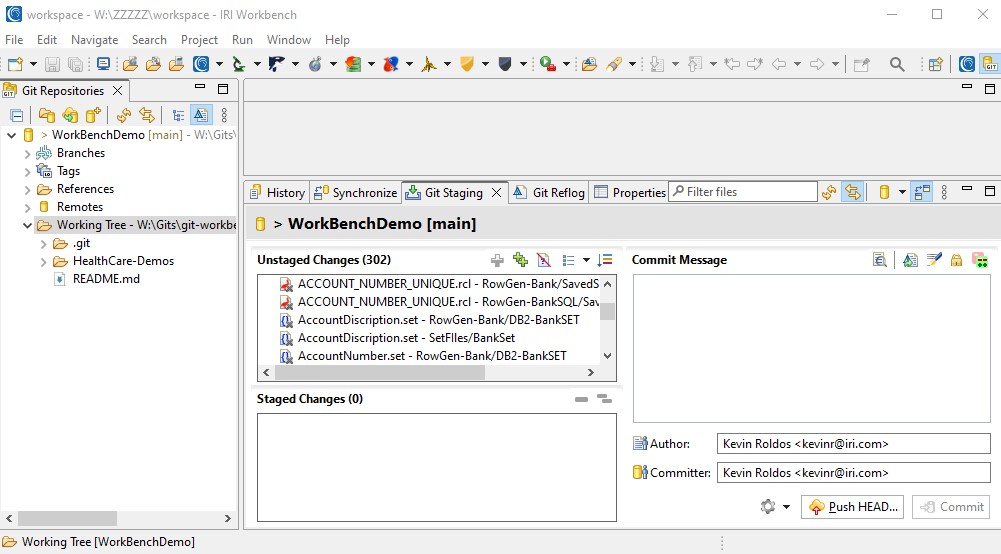Open Unstaged Changes presentation dropdown arrow
The image size is (1001, 554).
point(586,260)
